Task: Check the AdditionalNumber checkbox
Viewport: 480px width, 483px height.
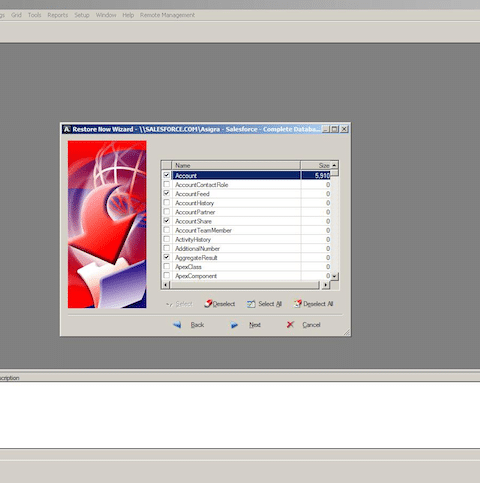Action: [166, 248]
